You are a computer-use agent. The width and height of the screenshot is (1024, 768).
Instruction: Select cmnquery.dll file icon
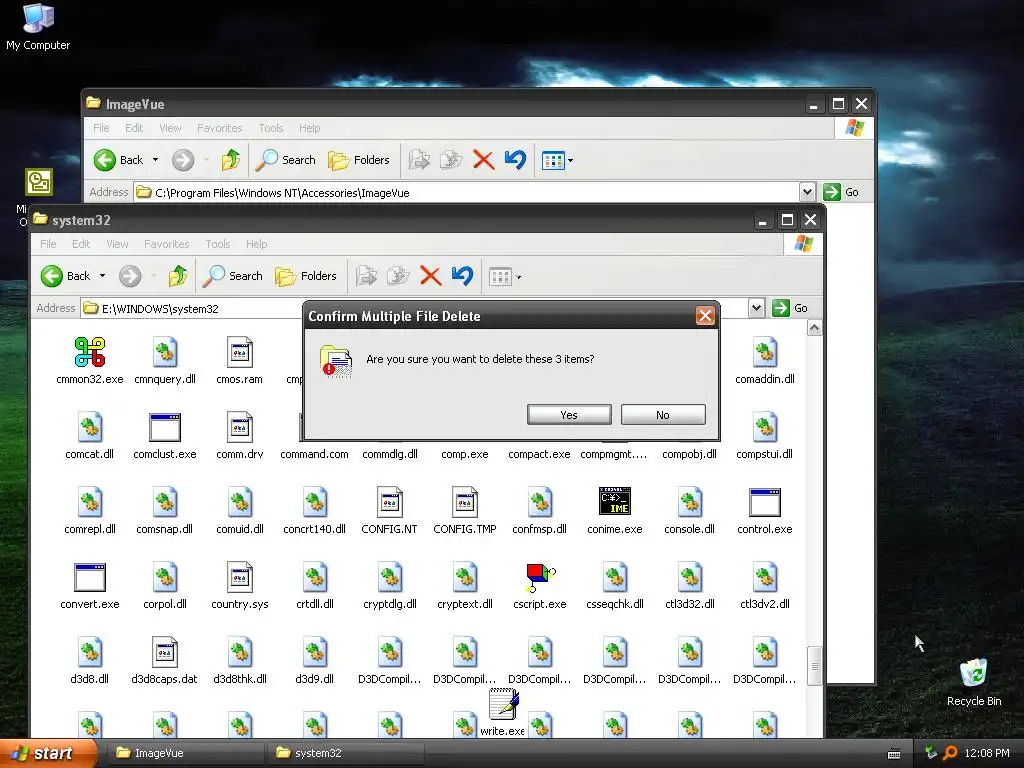click(x=165, y=352)
